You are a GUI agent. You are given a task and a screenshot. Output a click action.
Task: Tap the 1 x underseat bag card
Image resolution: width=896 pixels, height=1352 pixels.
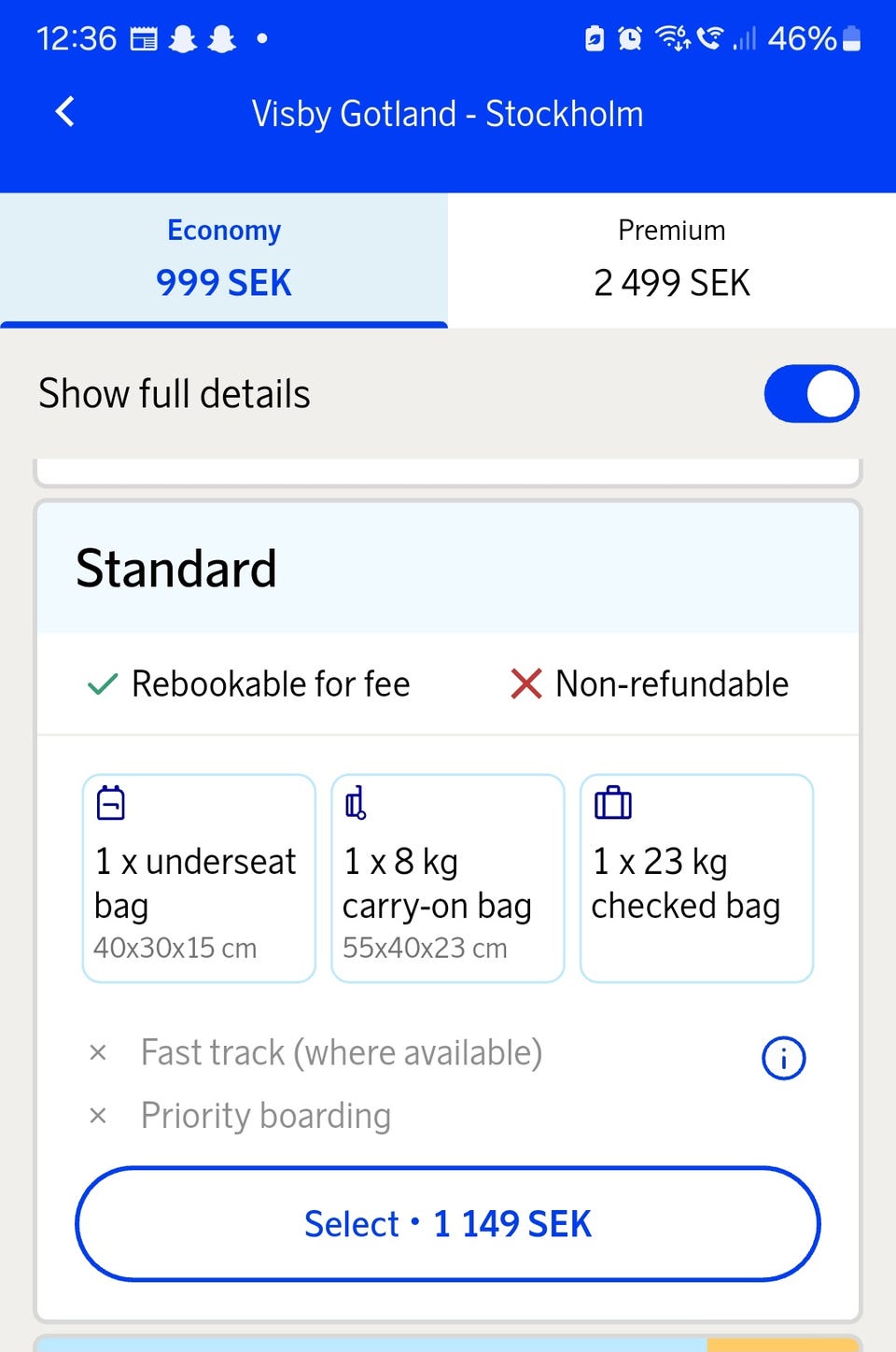pos(199,879)
